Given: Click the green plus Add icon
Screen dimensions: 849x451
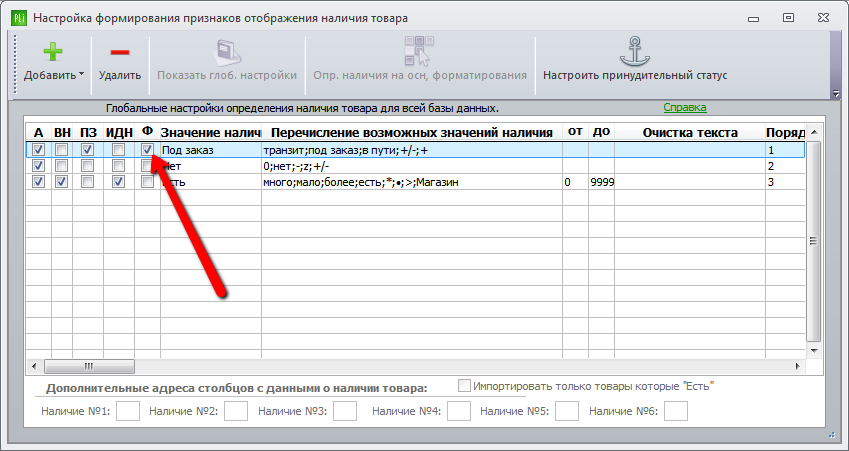Looking at the screenshot, I should pos(53,52).
